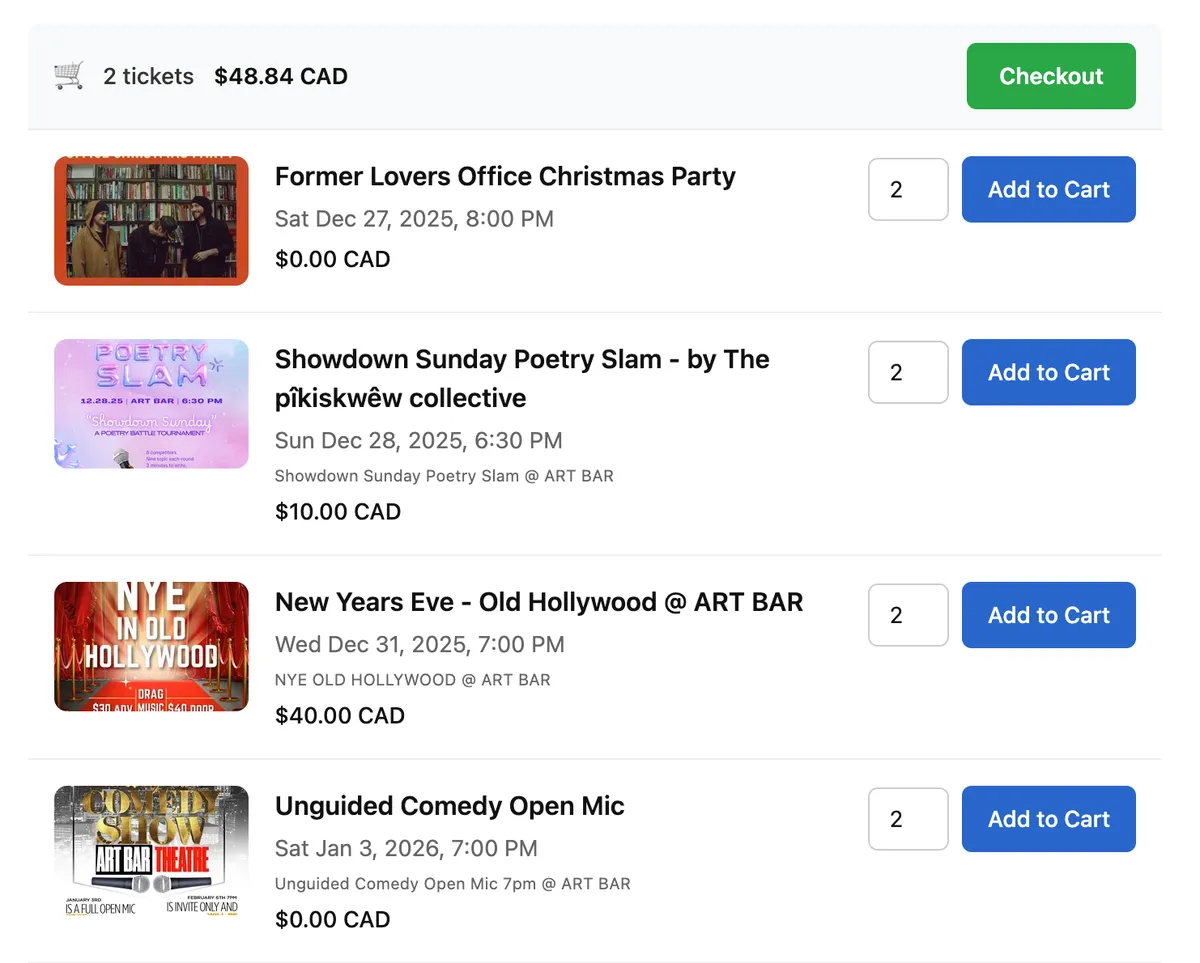Open the Unguided Comedy Open Mic title
1200x963 pixels.
tap(449, 806)
